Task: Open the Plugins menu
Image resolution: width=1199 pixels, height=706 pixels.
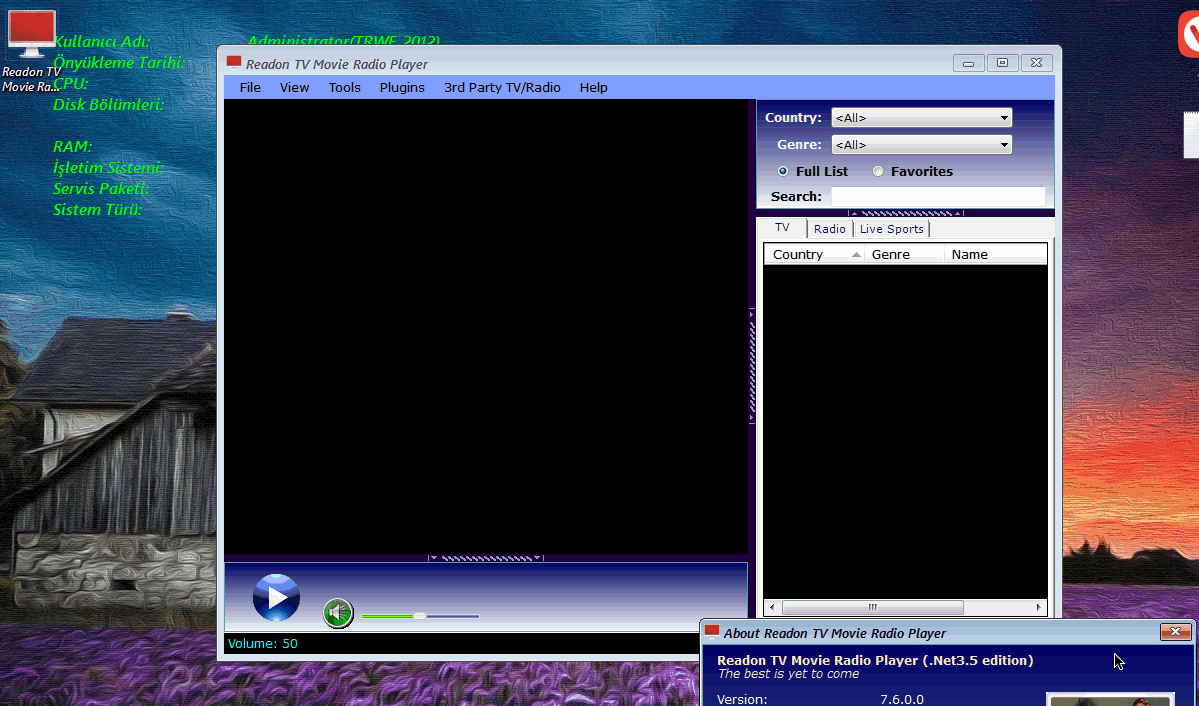Action: pos(402,87)
